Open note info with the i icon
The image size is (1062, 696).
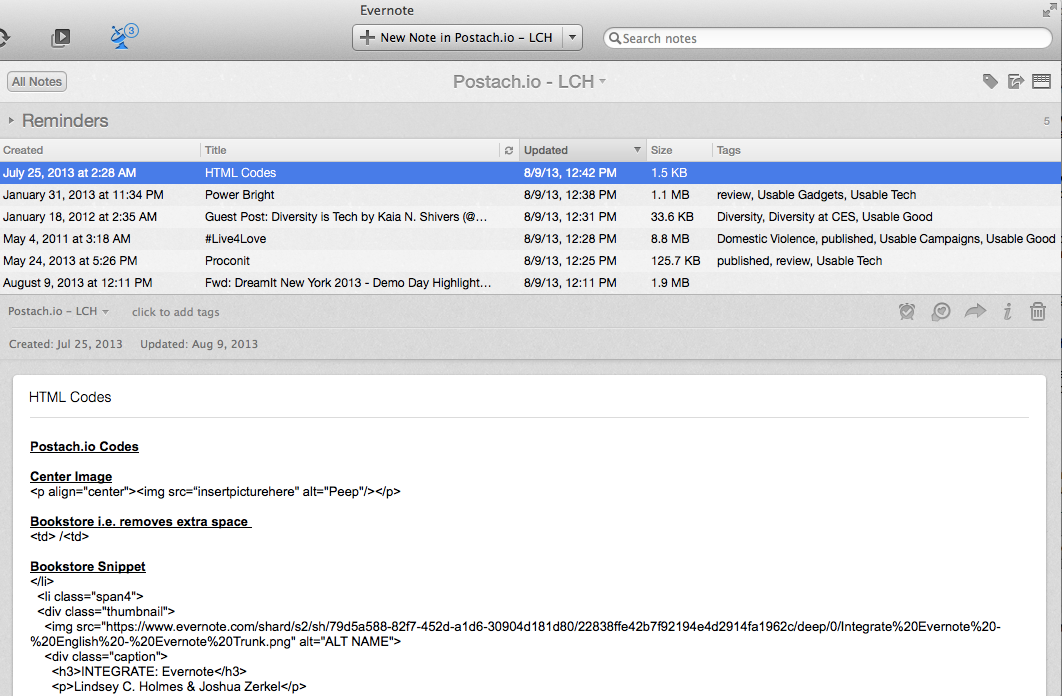coord(1007,312)
